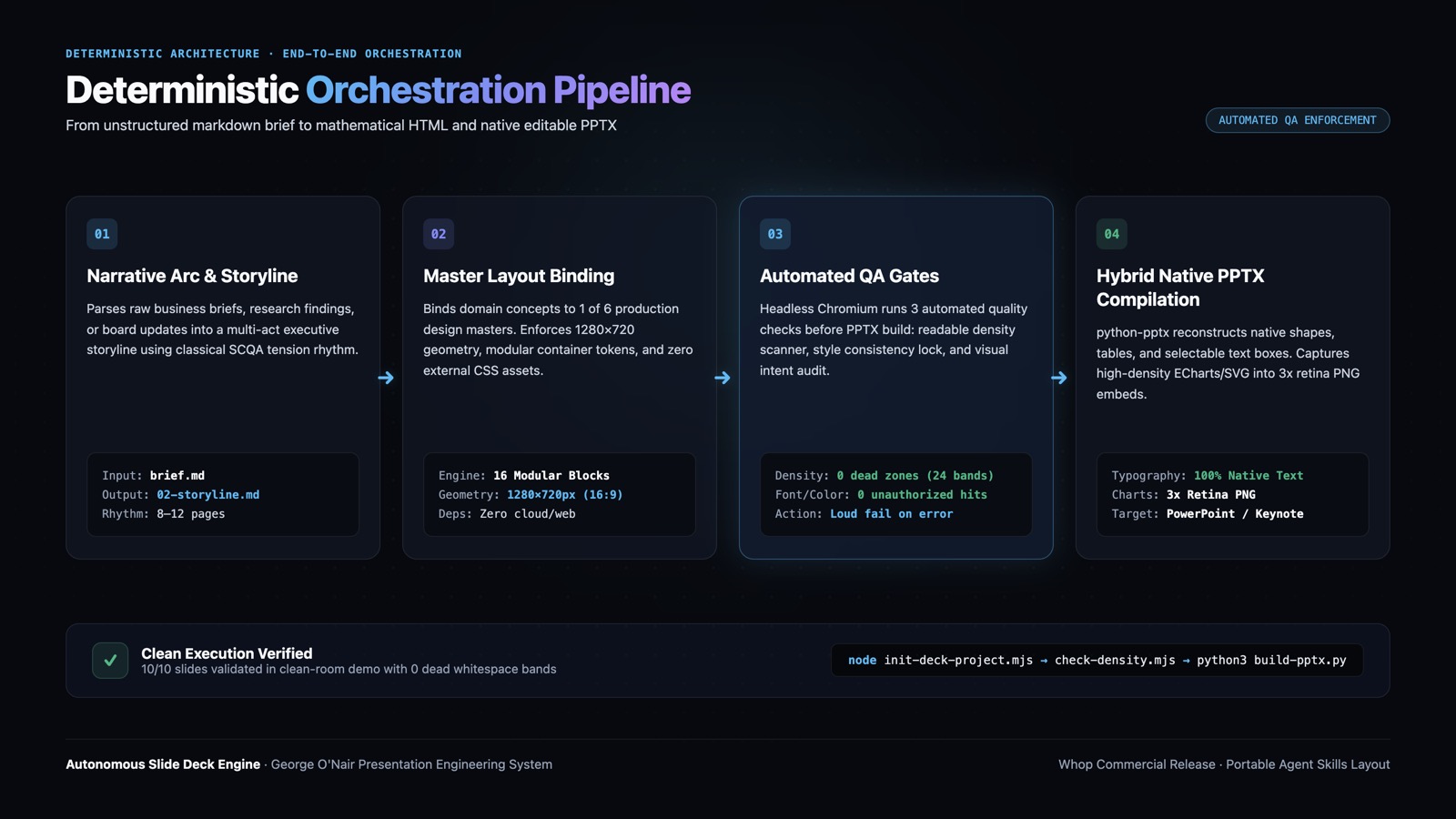Click the Binds domain concepts description paragraph
The height and width of the screenshot is (819, 1456).
(558, 339)
